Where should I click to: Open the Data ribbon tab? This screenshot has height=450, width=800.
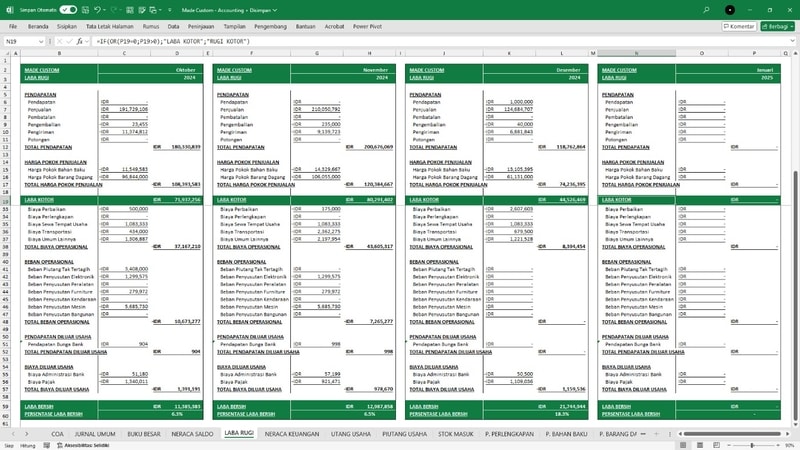pyautogui.click(x=173, y=26)
